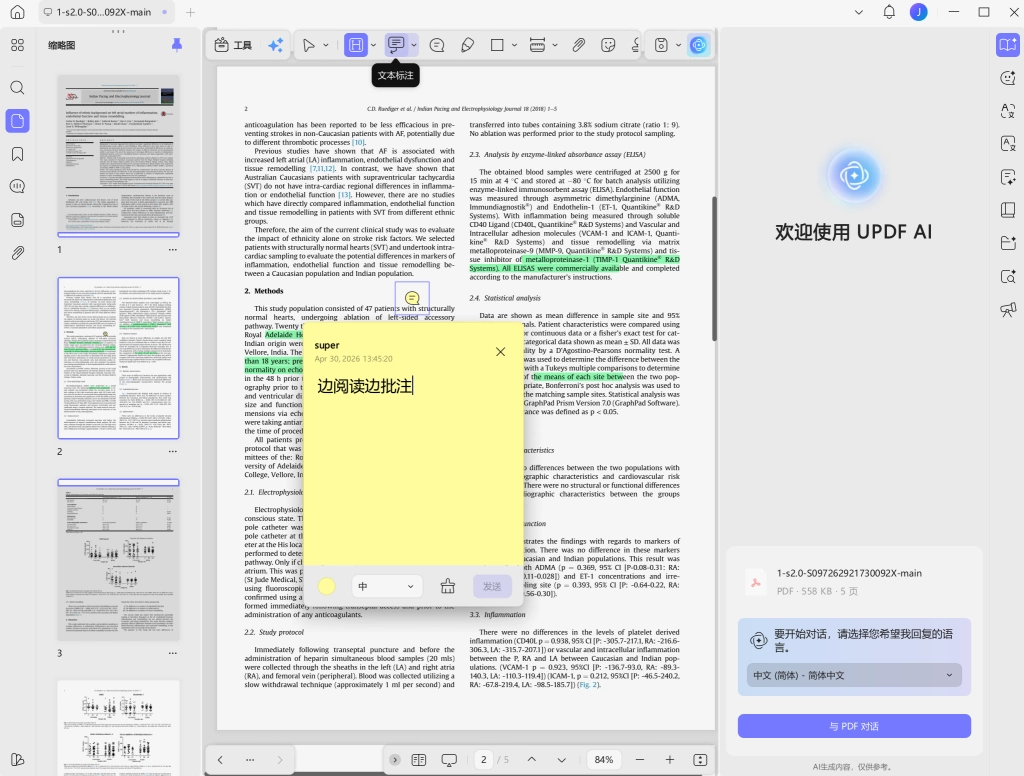The height and width of the screenshot is (776, 1024).
Task: Go to next page down arrow
Action: tap(562, 760)
